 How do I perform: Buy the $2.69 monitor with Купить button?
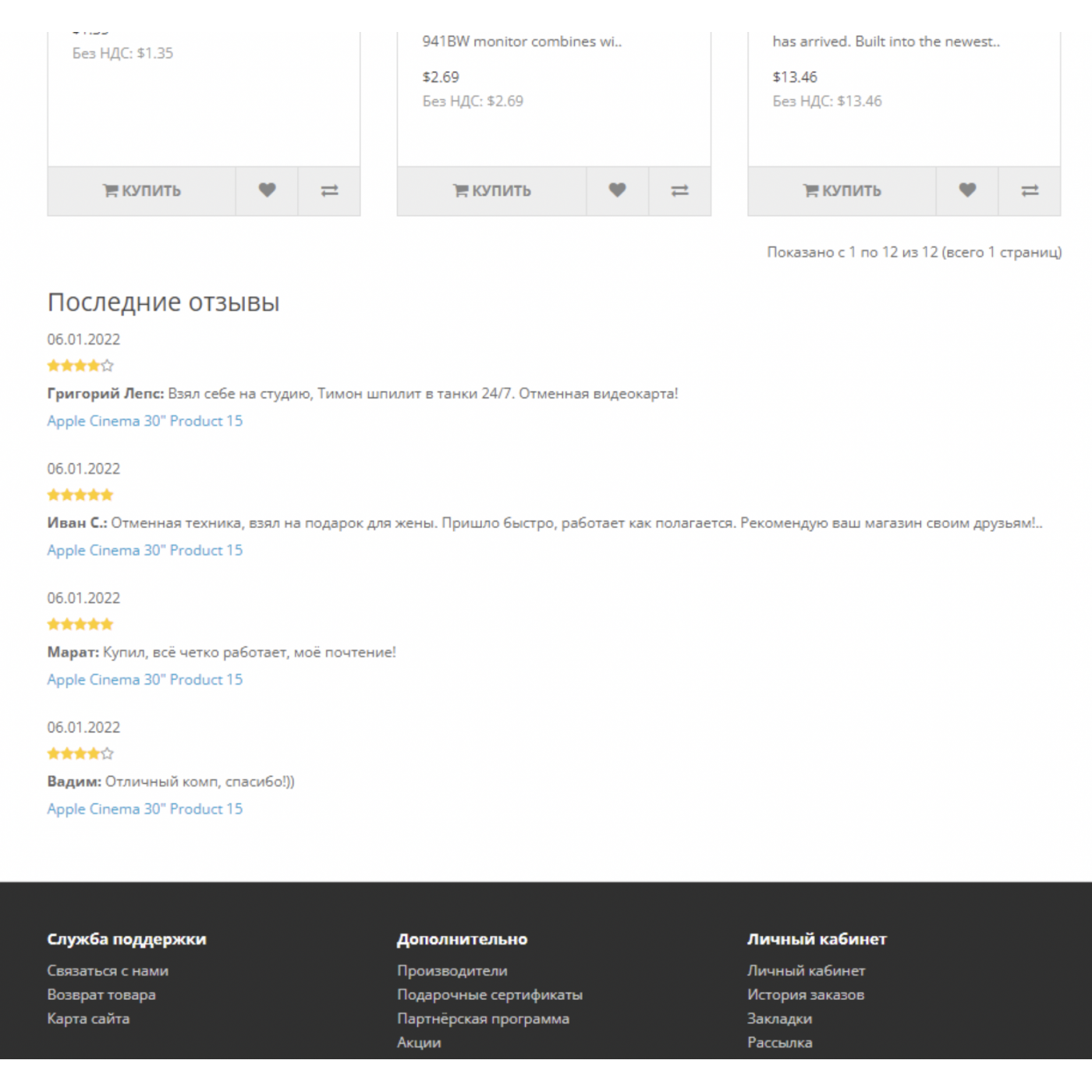pos(492,190)
